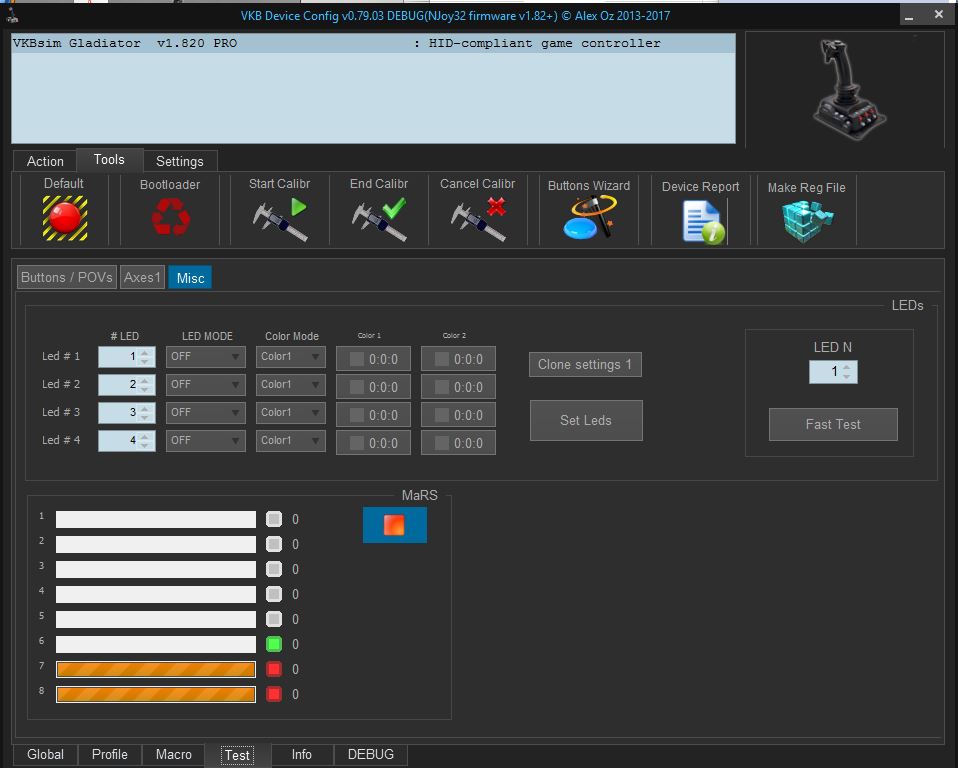Viewport: 958px width, 768px height.
Task: Open Bootloader recycle icon
Action: coord(170,217)
